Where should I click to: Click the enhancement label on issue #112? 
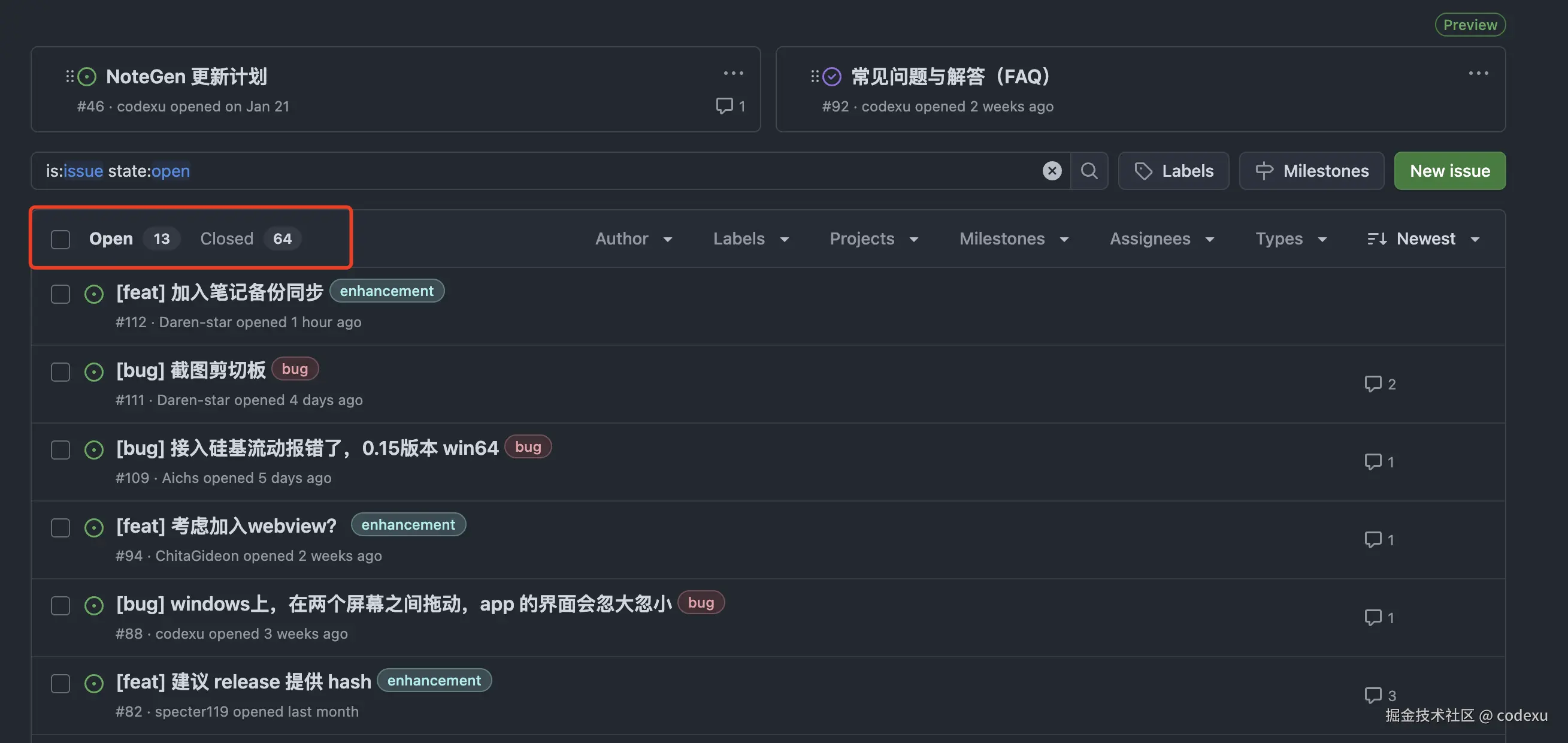[x=386, y=291]
